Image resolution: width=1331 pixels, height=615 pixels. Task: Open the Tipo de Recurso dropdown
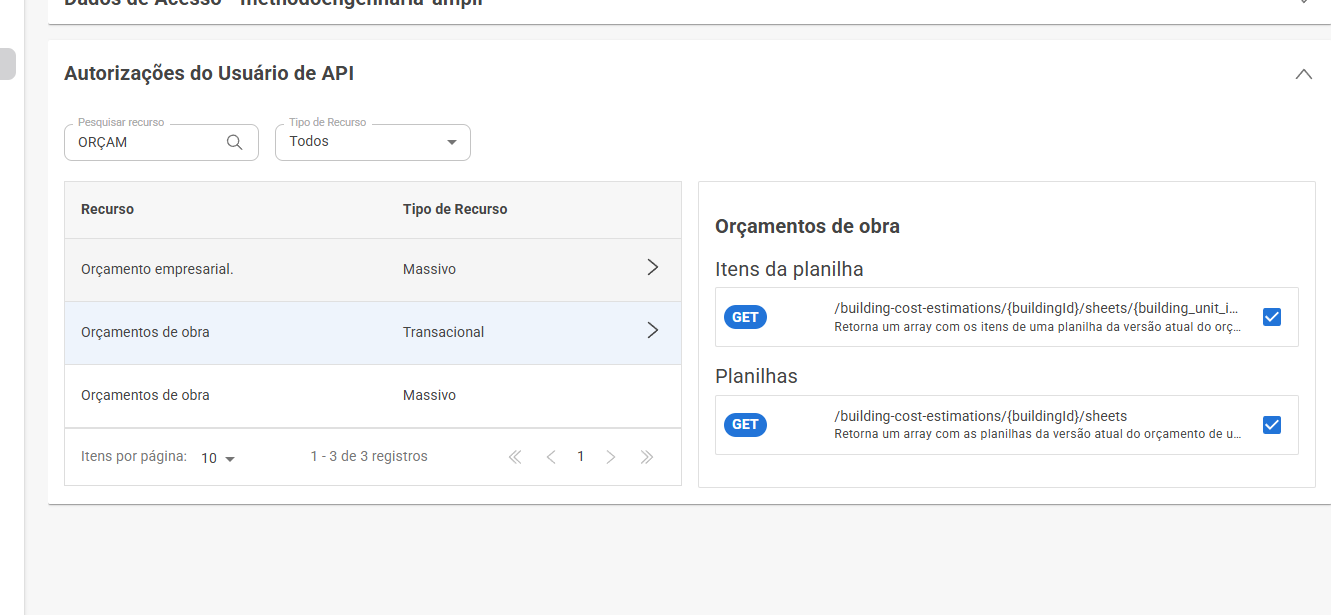click(x=373, y=142)
